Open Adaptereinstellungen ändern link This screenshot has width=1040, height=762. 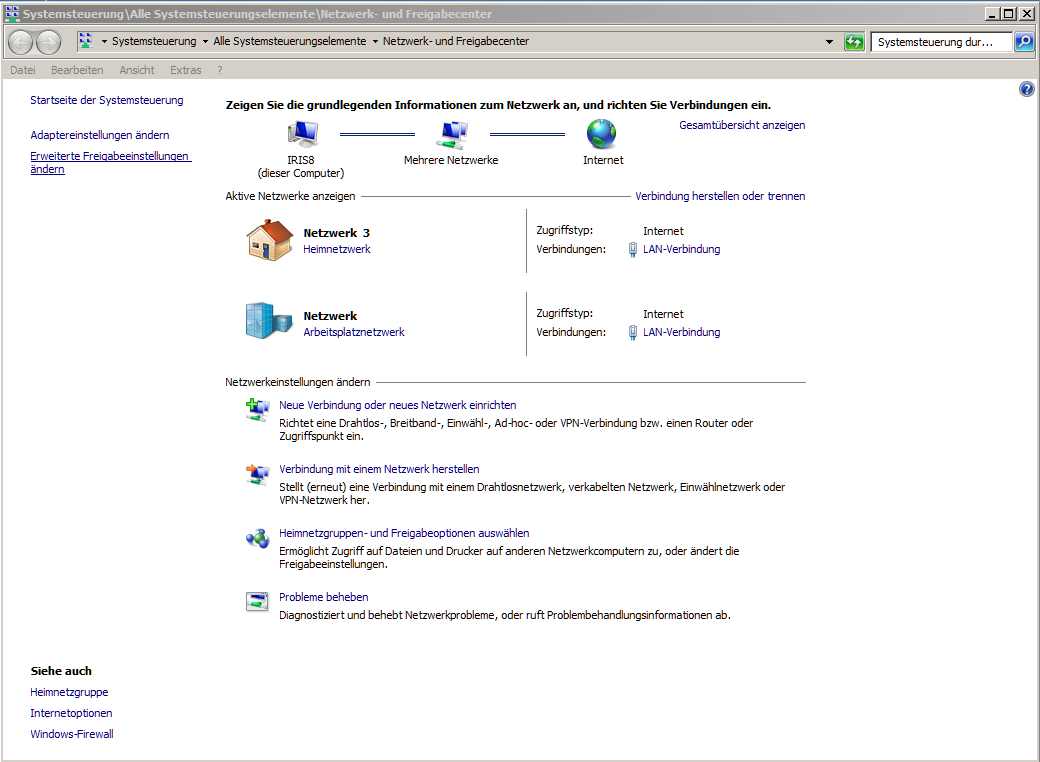pyautogui.click(x=99, y=135)
